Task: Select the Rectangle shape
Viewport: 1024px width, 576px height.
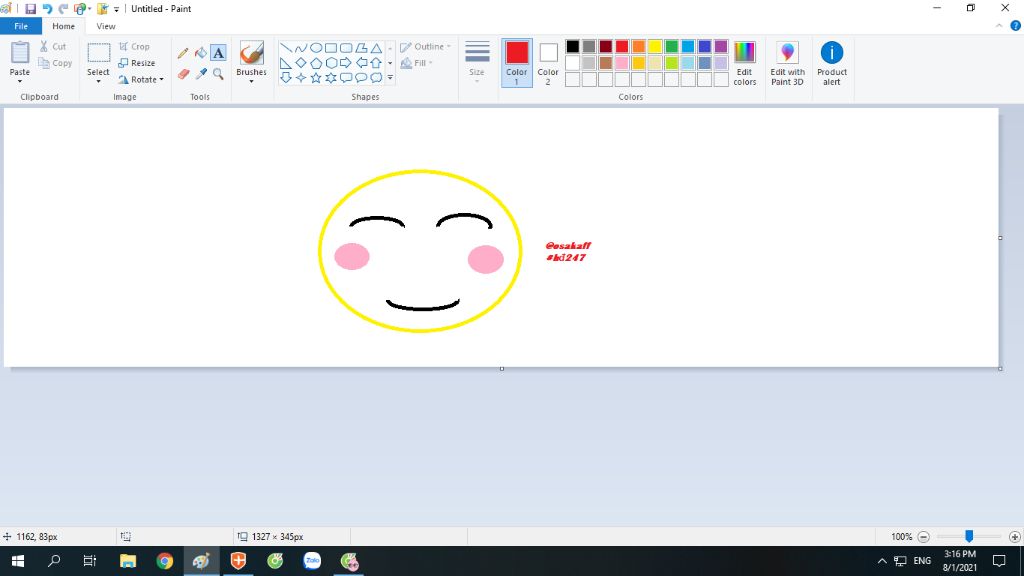Action: tap(331, 48)
